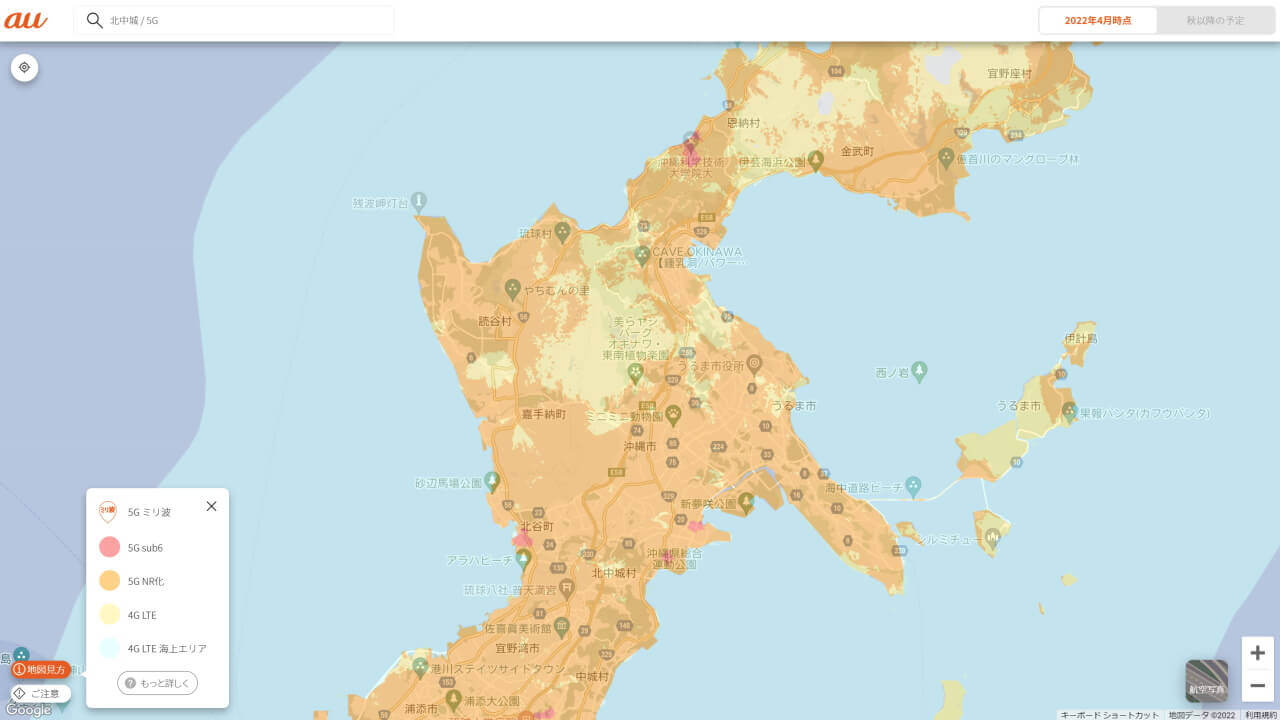The height and width of the screenshot is (720, 1280).
Task: Zoom out using the minus icon
Action: [x=1256, y=685]
